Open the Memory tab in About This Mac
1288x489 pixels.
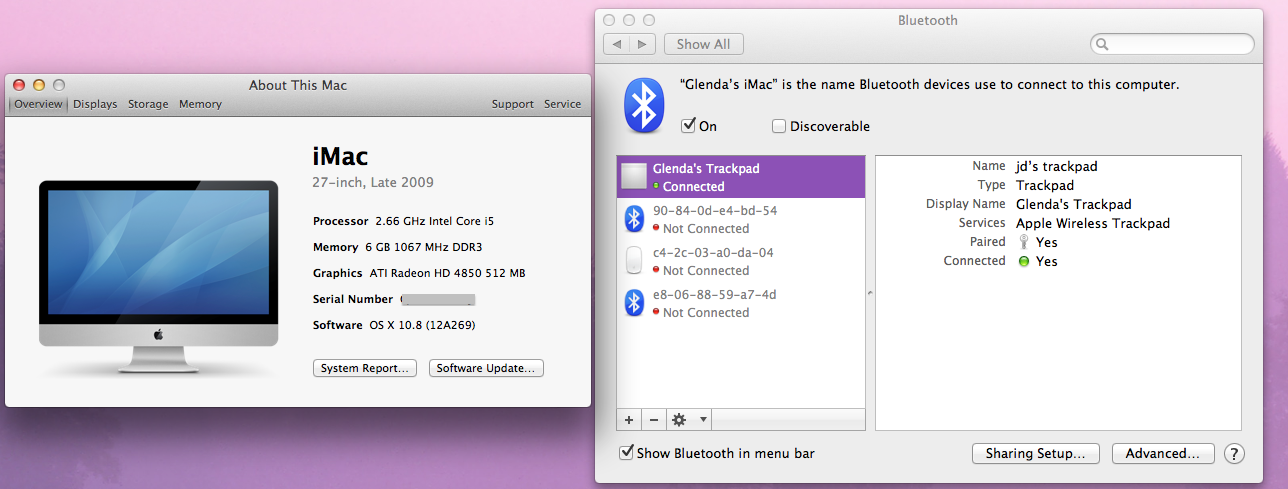[x=200, y=104]
